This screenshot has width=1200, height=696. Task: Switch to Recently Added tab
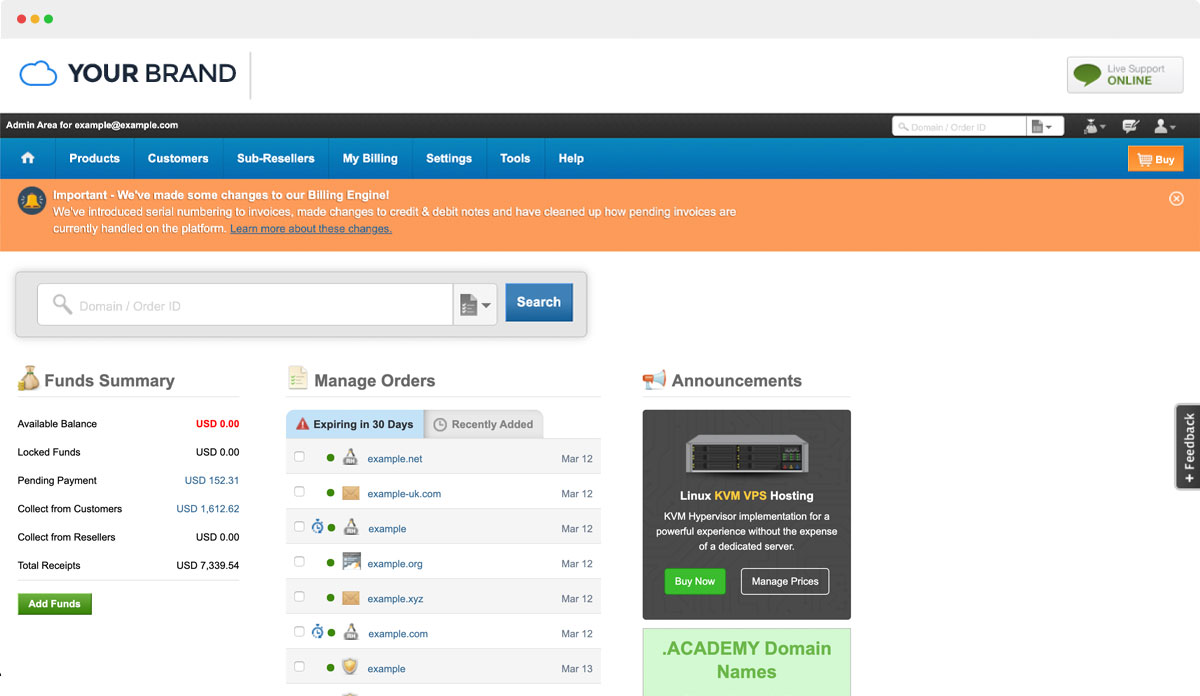coord(484,424)
